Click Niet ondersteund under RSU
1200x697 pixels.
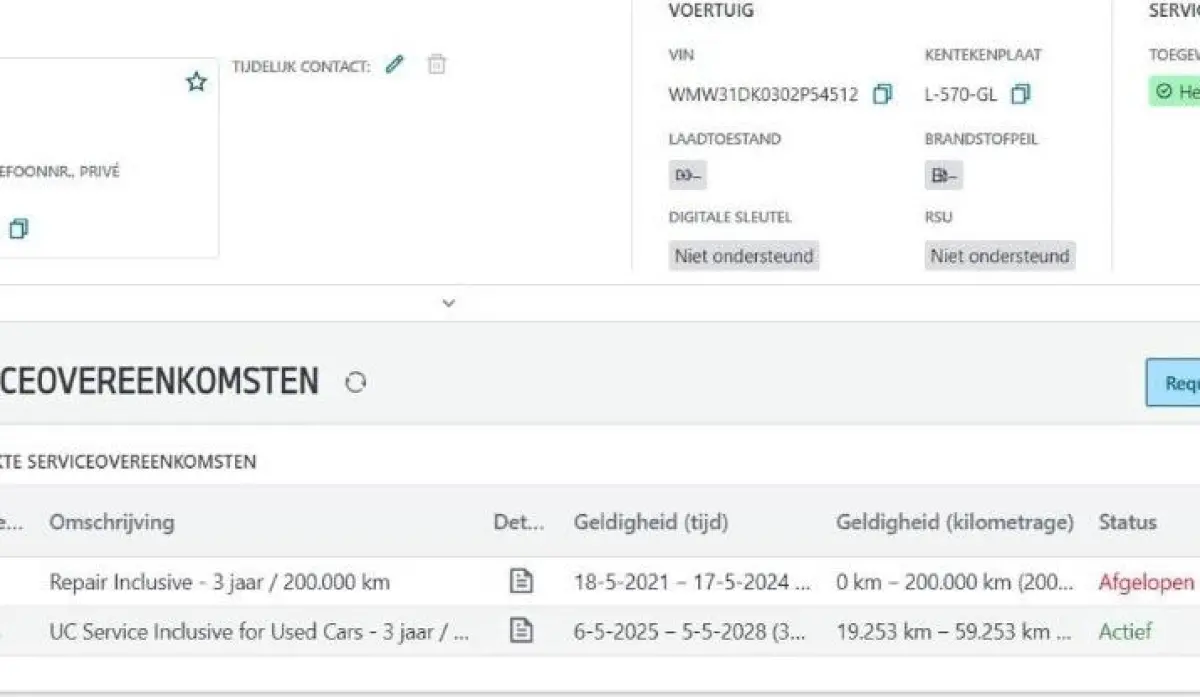1000,256
